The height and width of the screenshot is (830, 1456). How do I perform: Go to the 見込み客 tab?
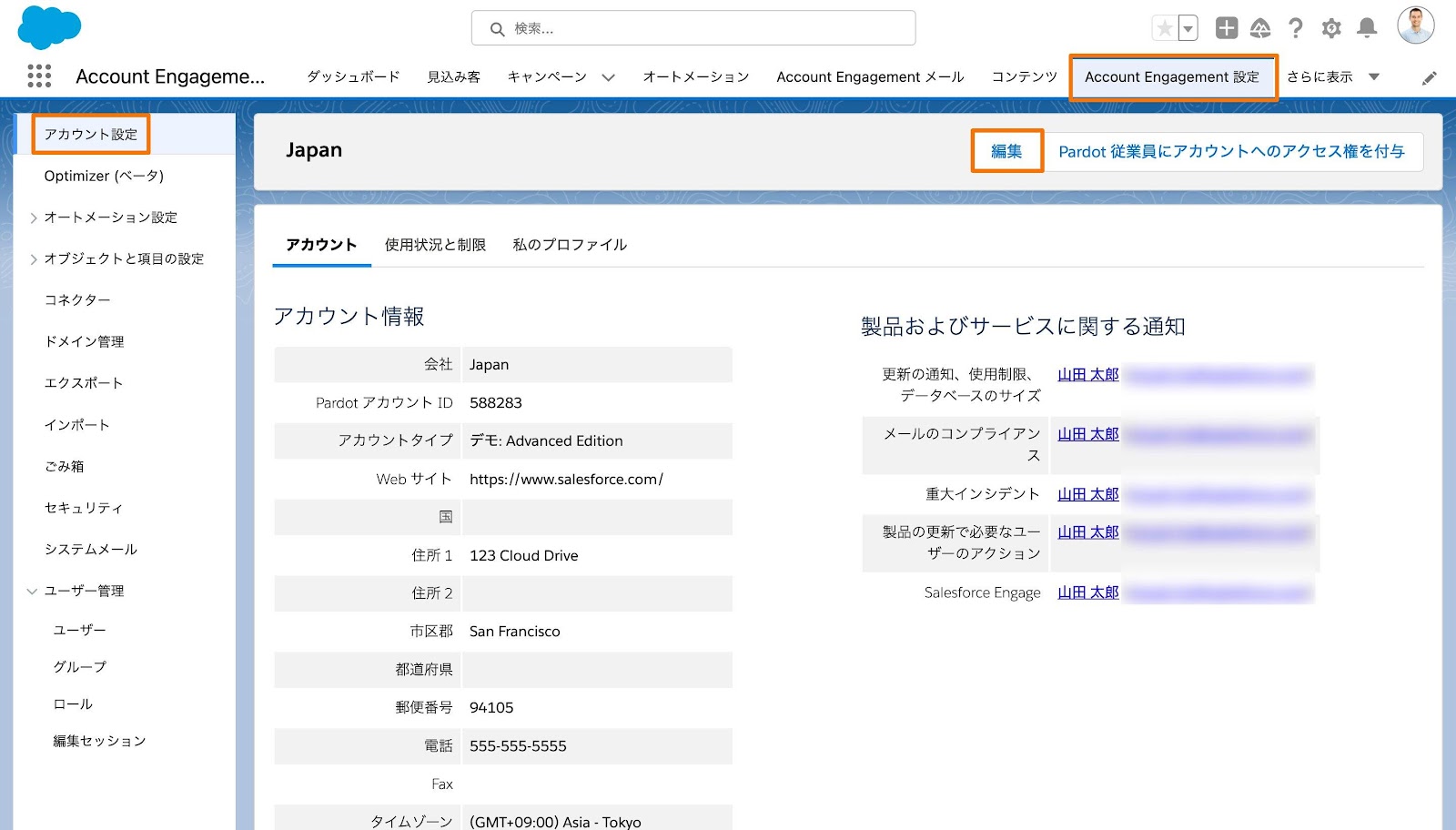click(454, 77)
